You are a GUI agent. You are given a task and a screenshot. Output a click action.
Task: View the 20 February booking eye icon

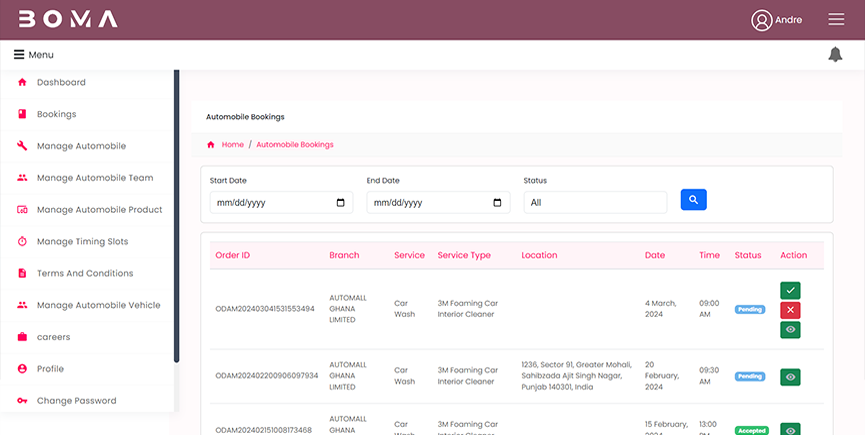[790, 377]
